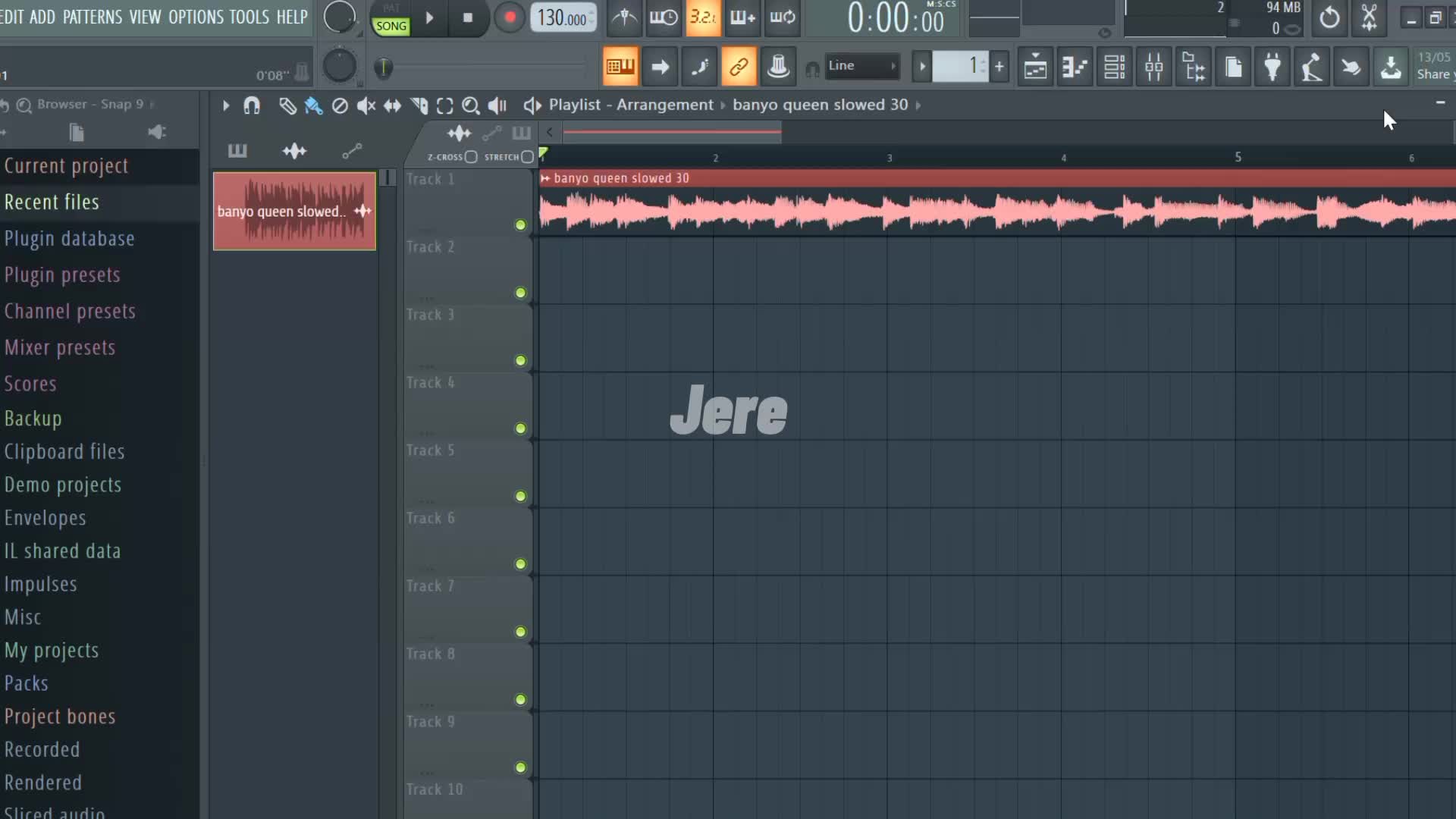
Task: Open the Channel rack
Action: tap(1114, 67)
